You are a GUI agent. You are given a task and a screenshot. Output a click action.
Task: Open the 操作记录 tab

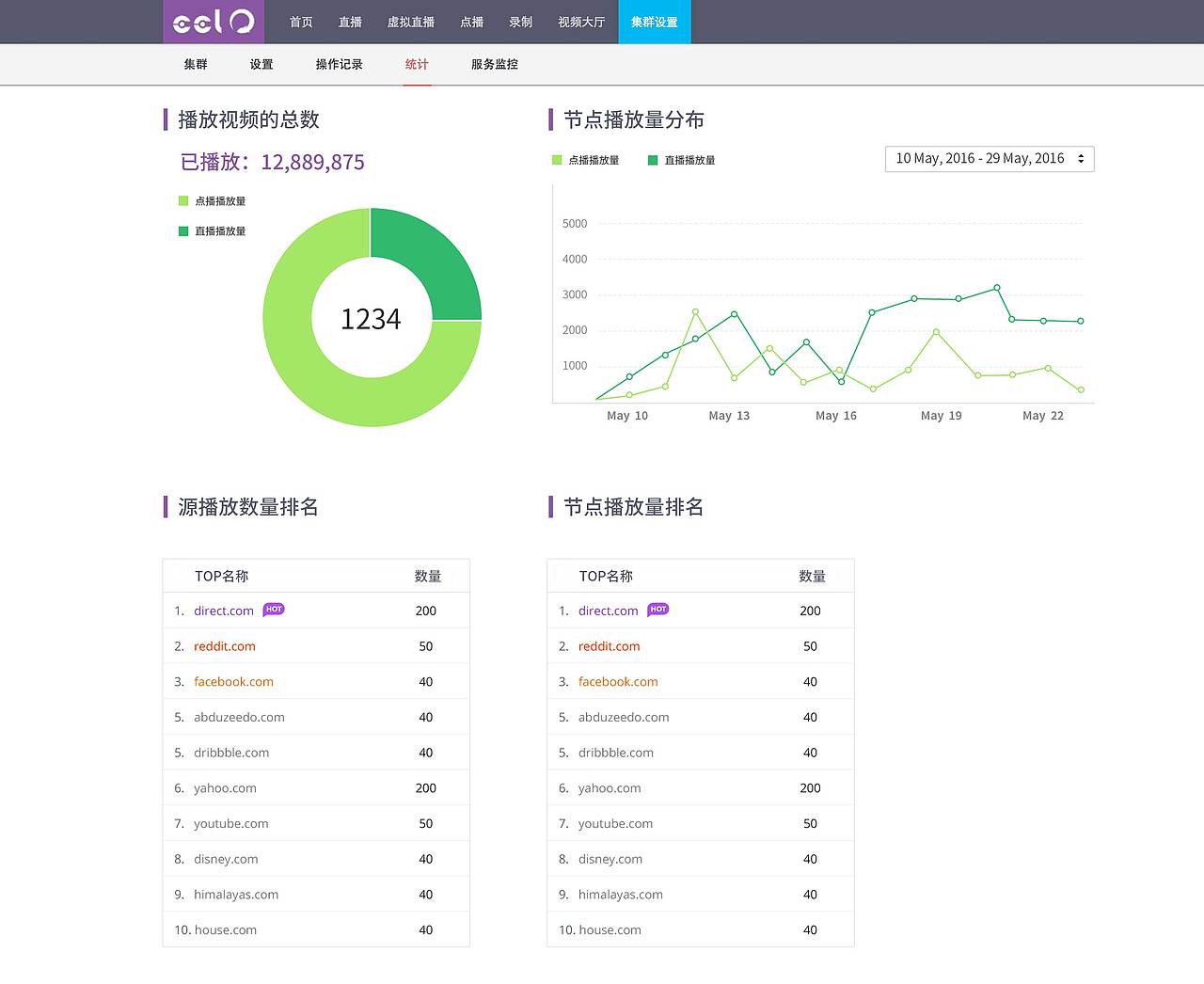coord(339,64)
